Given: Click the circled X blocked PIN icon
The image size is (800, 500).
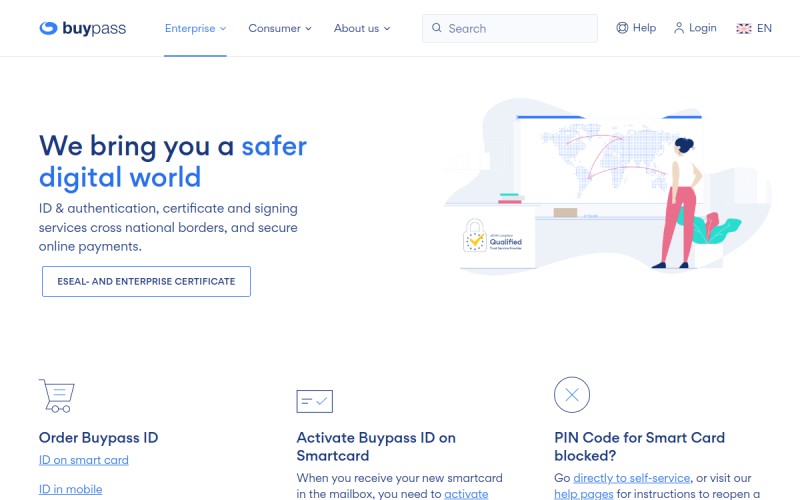Looking at the screenshot, I should 572,394.
